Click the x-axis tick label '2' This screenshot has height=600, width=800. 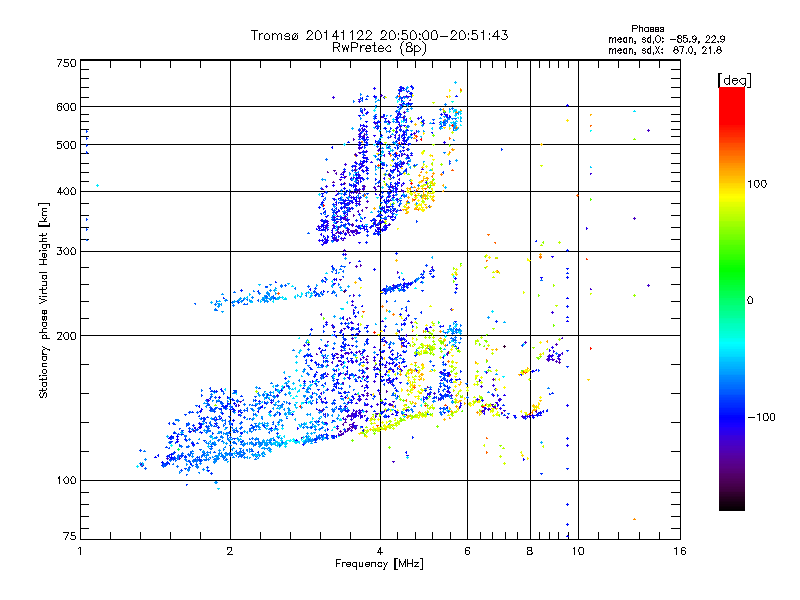[230, 551]
